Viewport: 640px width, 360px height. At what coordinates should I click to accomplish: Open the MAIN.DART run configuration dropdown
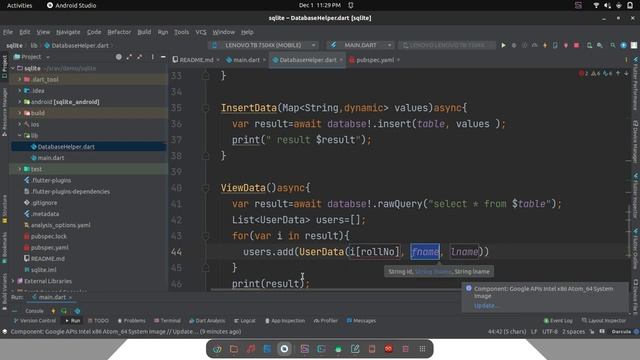[x=361, y=45]
